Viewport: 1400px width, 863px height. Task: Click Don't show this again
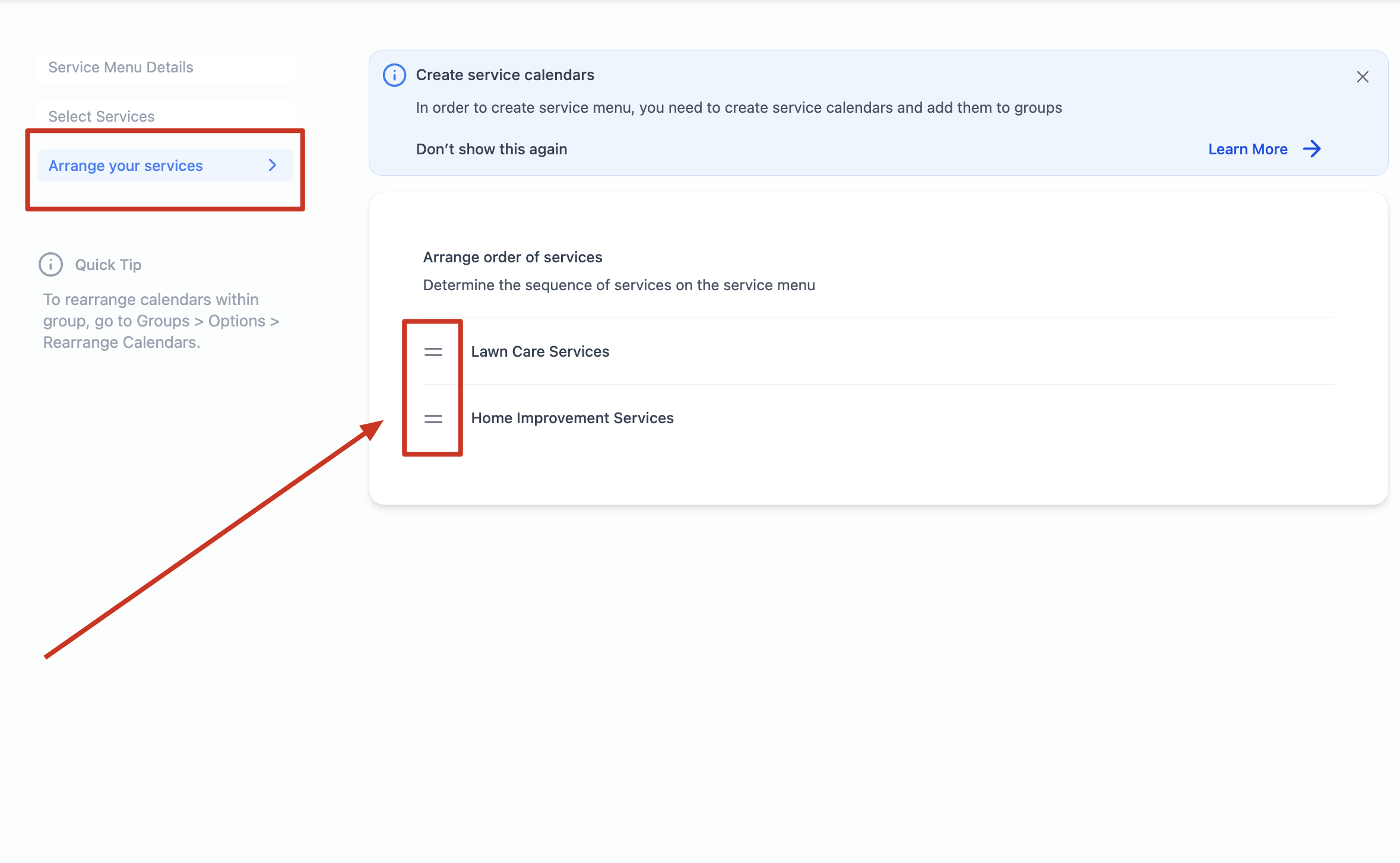pos(491,149)
